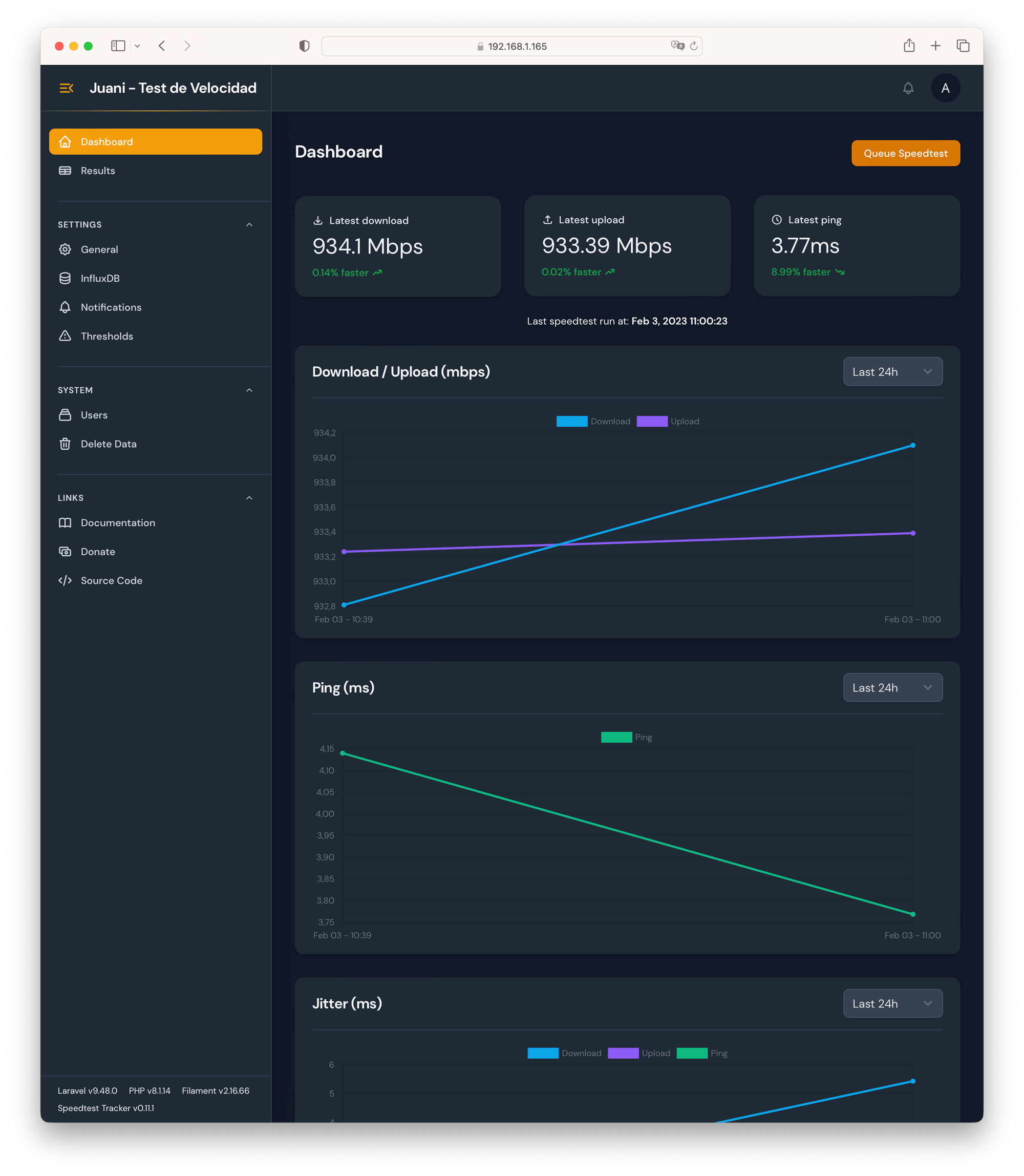The width and height of the screenshot is (1024, 1176).
Task: Open Last 24h dropdown on Jitter chart
Action: pyautogui.click(x=892, y=1003)
